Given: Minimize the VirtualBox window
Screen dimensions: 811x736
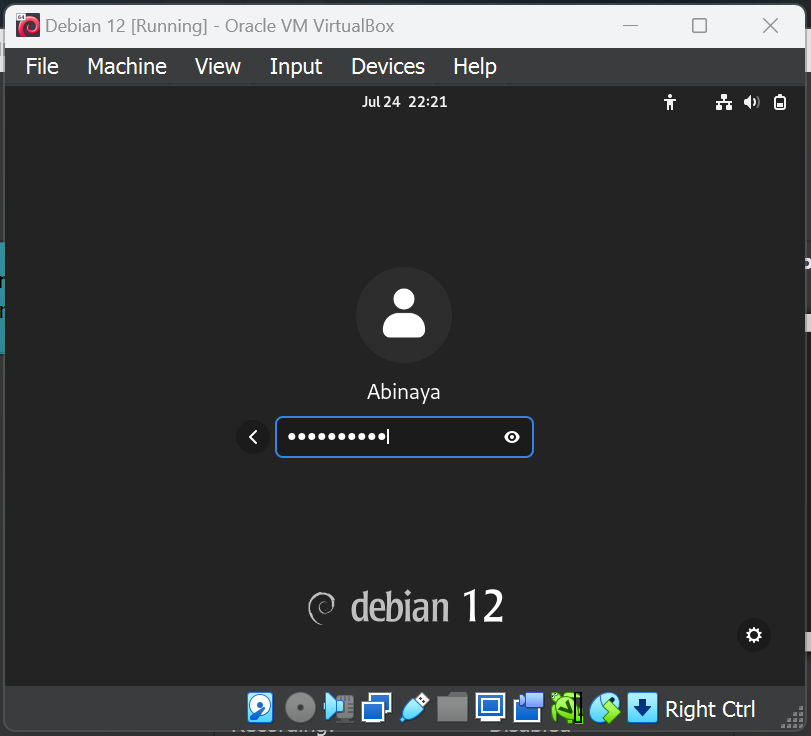Looking at the screenshot, I should (630, 25).
